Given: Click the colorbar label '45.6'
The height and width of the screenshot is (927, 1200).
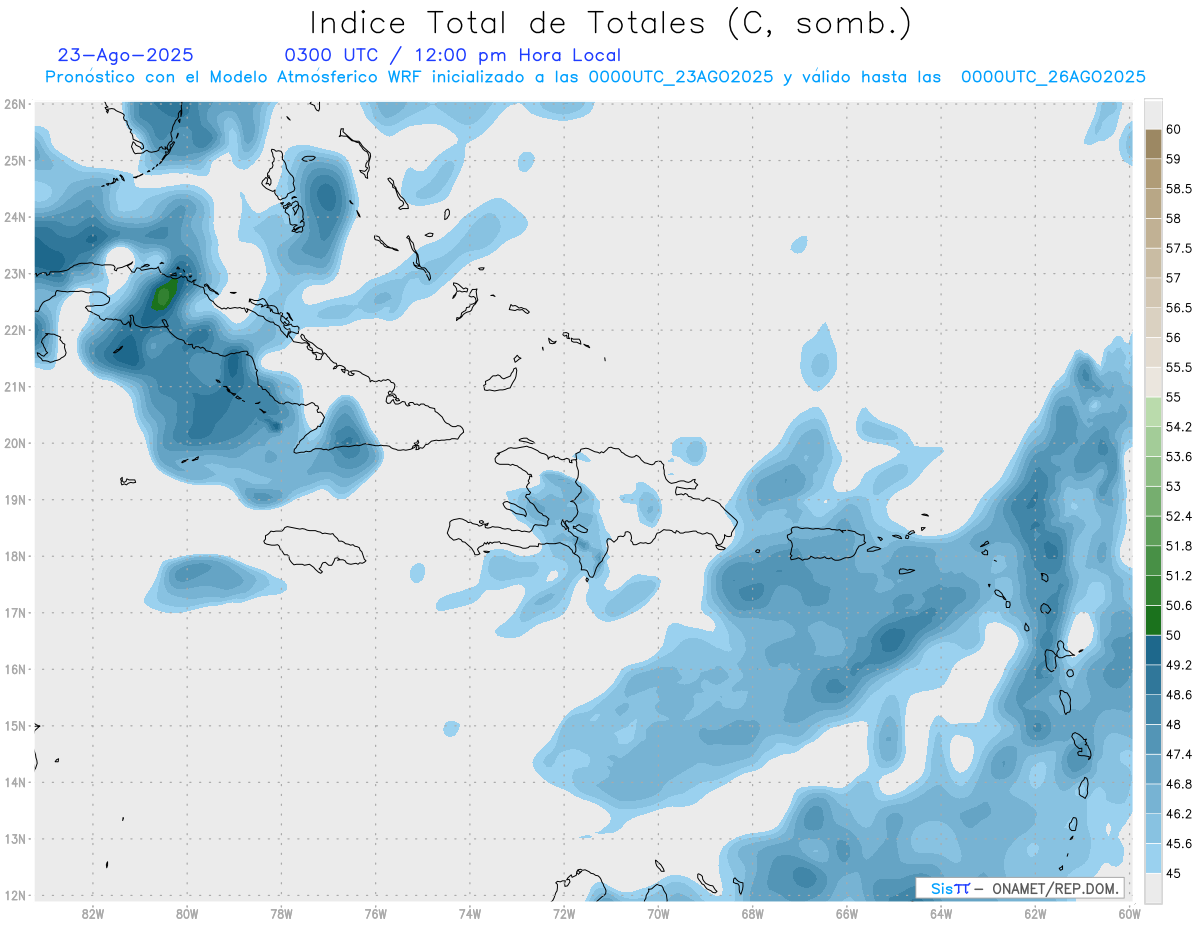Looking at the screenshot, I should coord(1178,844).
